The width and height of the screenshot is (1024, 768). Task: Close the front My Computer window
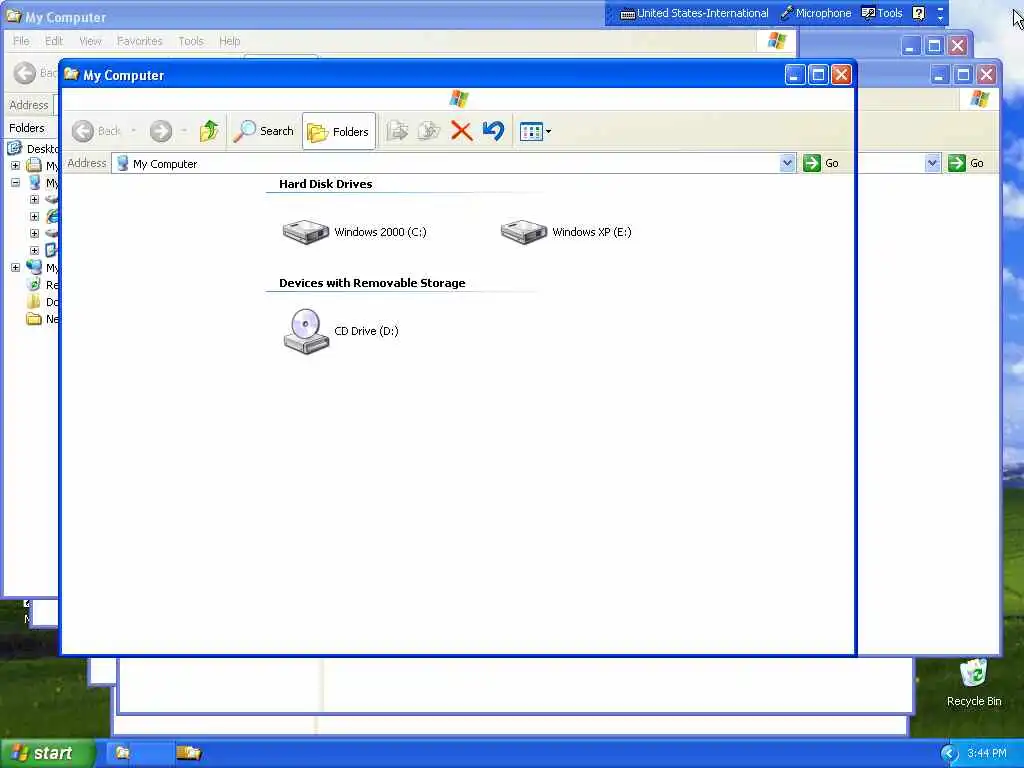point(841,75)
